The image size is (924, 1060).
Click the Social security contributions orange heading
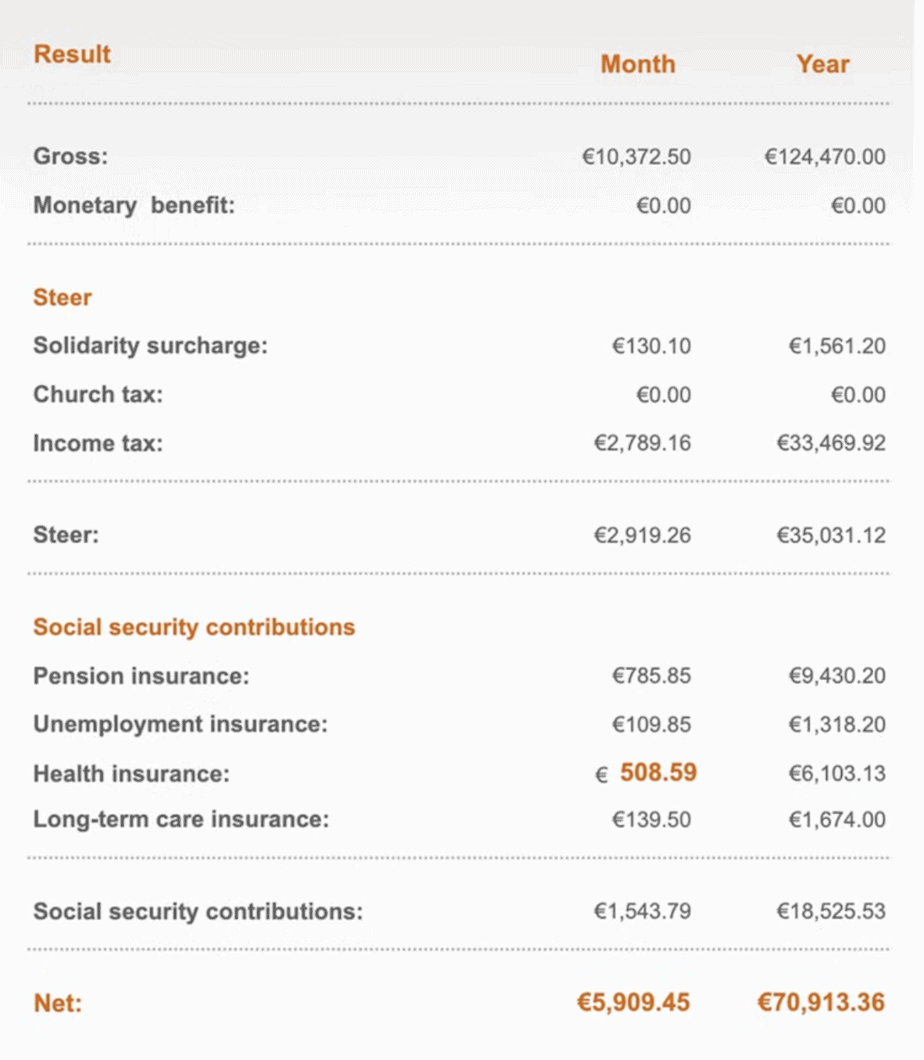click(x=194, y=628)
